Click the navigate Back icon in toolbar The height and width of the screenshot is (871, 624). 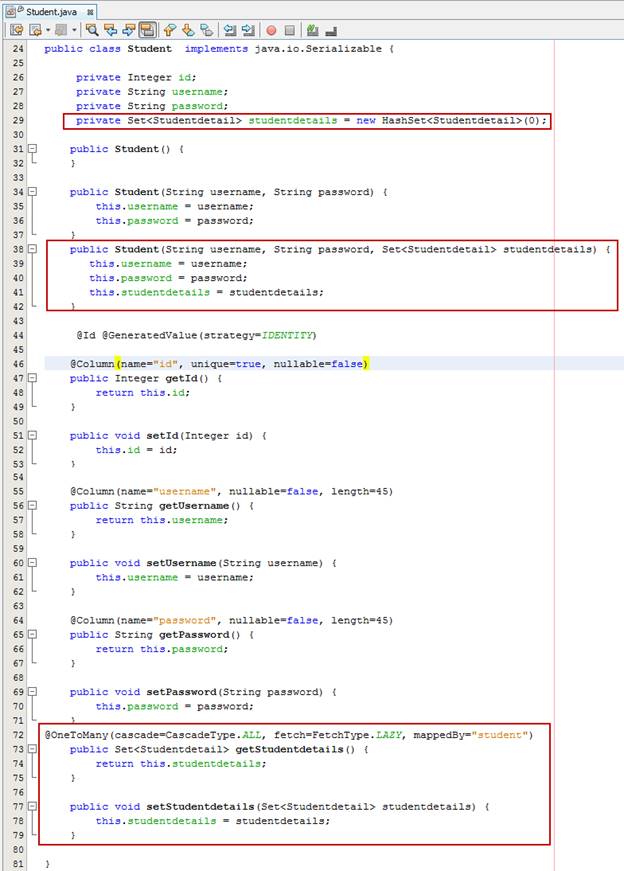point(35,30)
